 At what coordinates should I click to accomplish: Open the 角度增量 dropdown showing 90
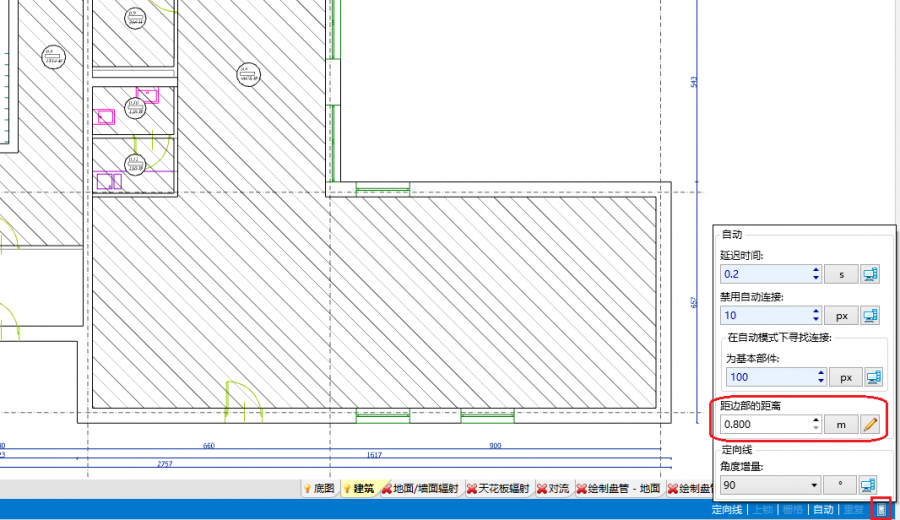(x=811, y=485)
